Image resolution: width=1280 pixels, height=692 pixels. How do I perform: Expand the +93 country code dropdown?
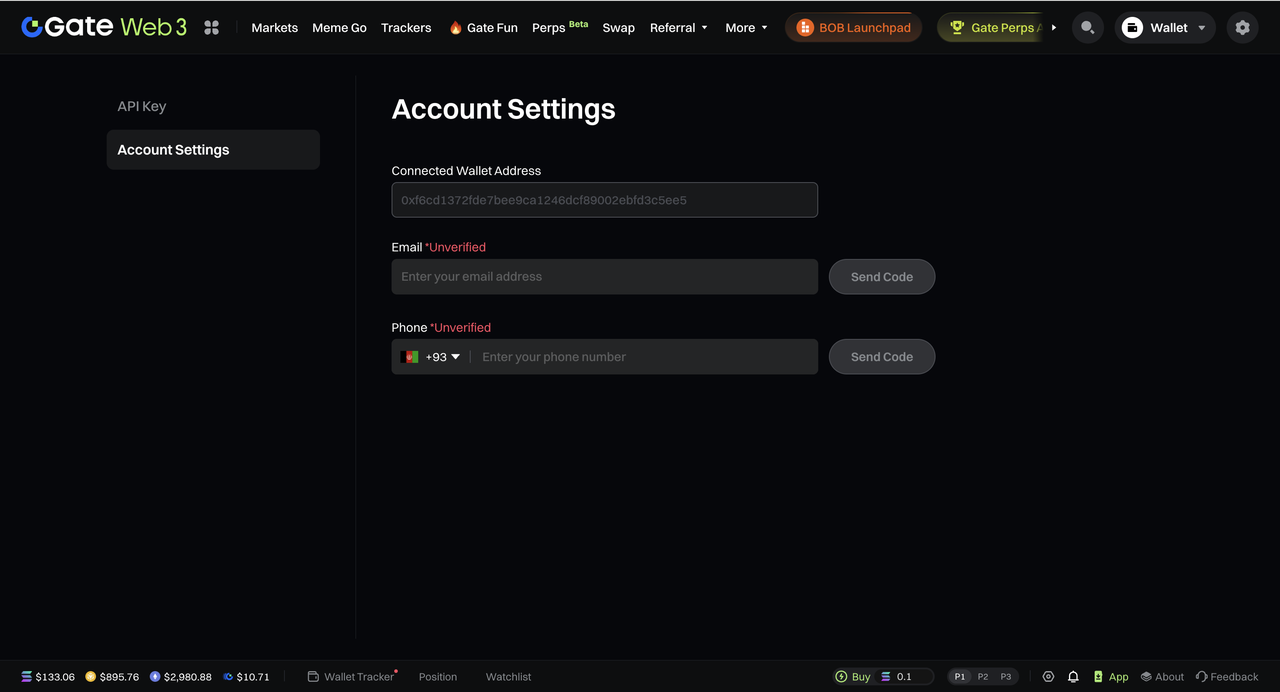(431, 357)
